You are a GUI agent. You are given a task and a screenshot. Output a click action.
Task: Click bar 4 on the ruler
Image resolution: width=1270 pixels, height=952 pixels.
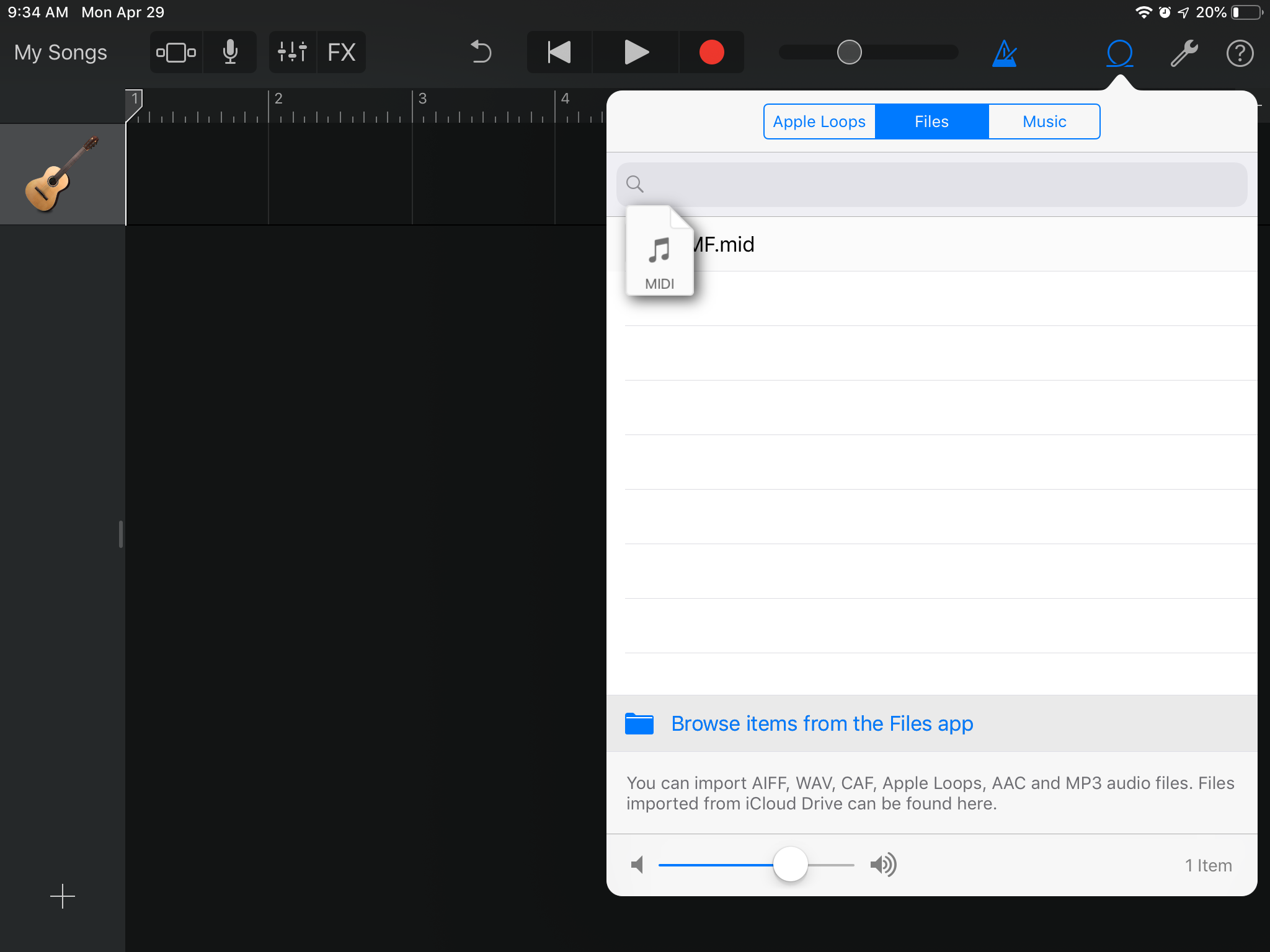pos(565,99)
